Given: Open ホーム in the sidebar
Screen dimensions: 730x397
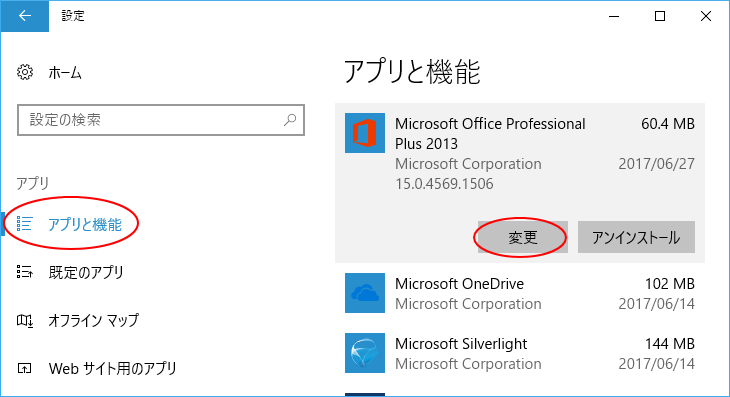Looking at the screenshot, I should coord(65,73).
